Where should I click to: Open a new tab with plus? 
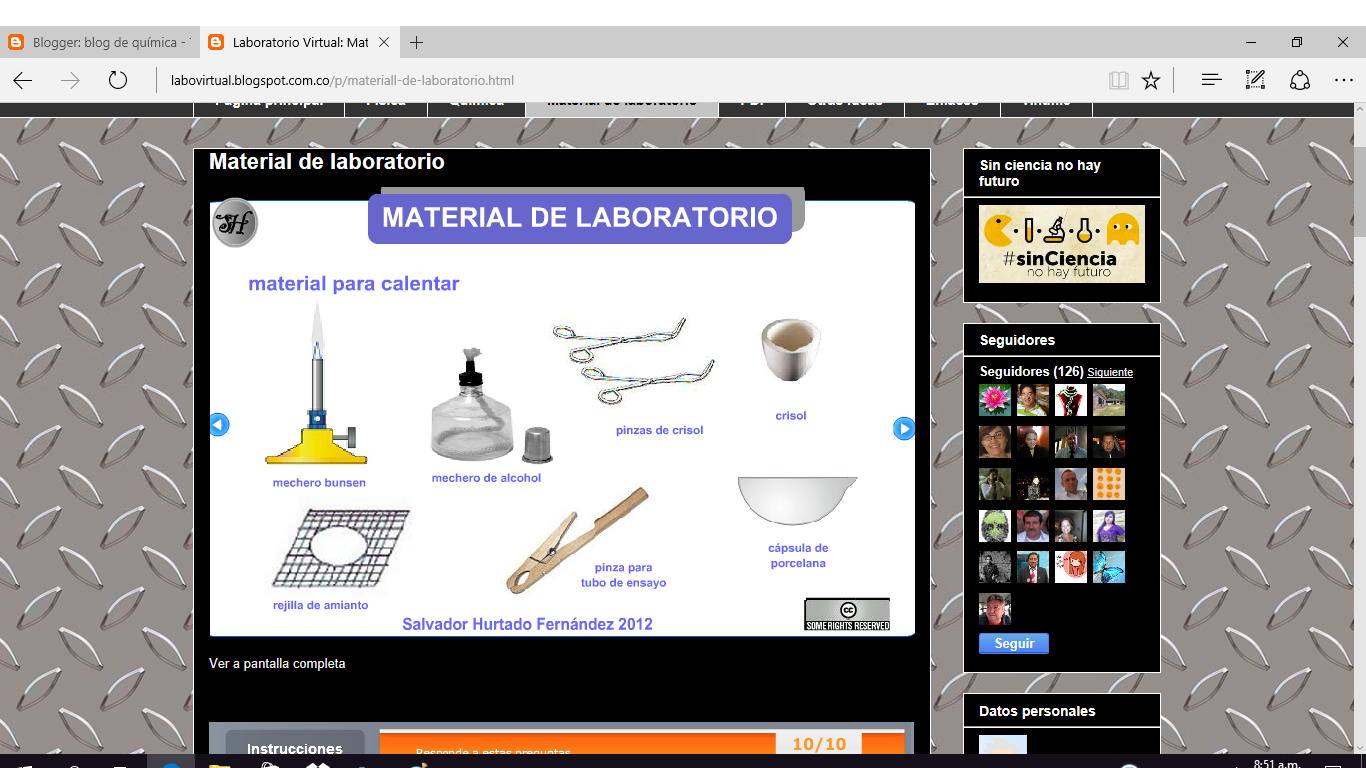tap(417, 42)
